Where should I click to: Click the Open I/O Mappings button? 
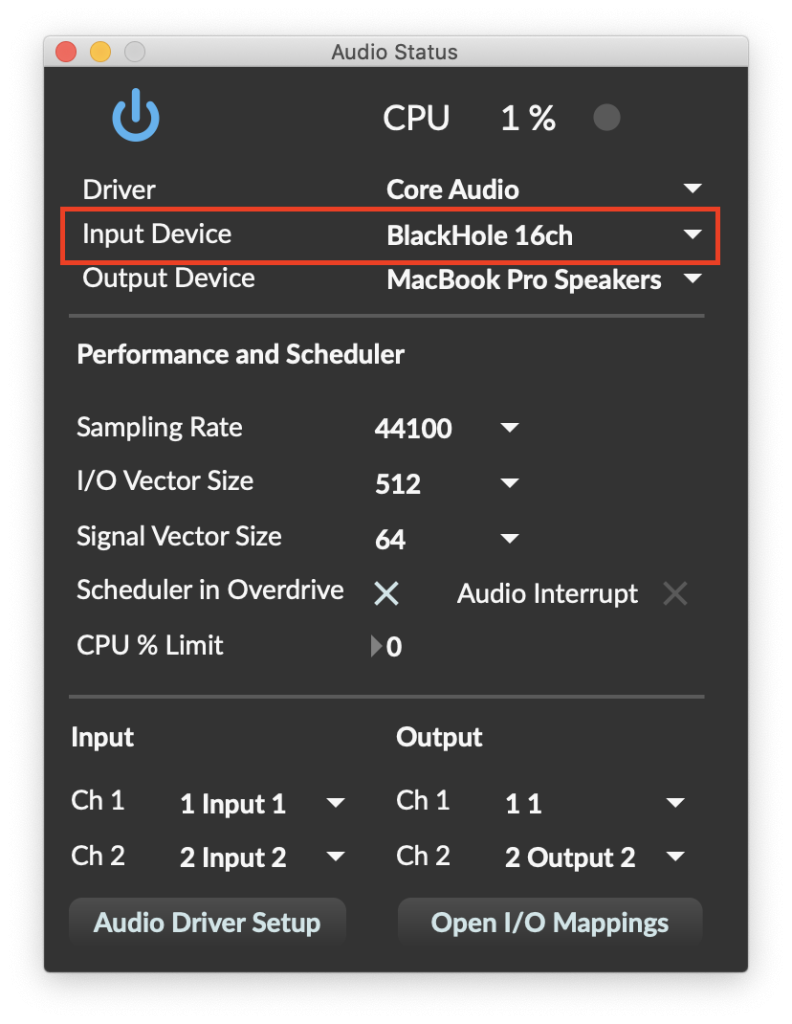549,922
